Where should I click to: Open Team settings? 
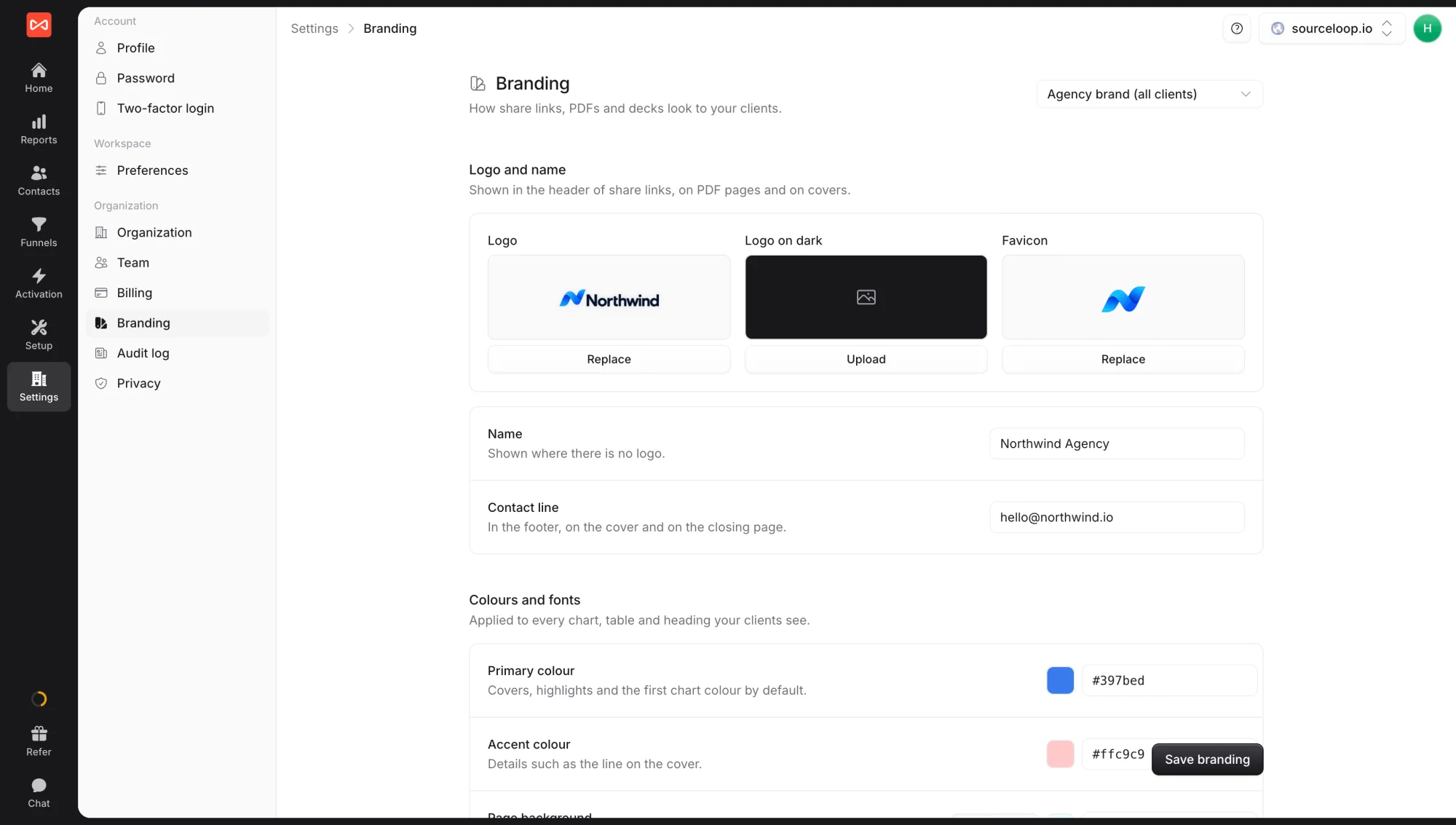(x=177, y=263)
